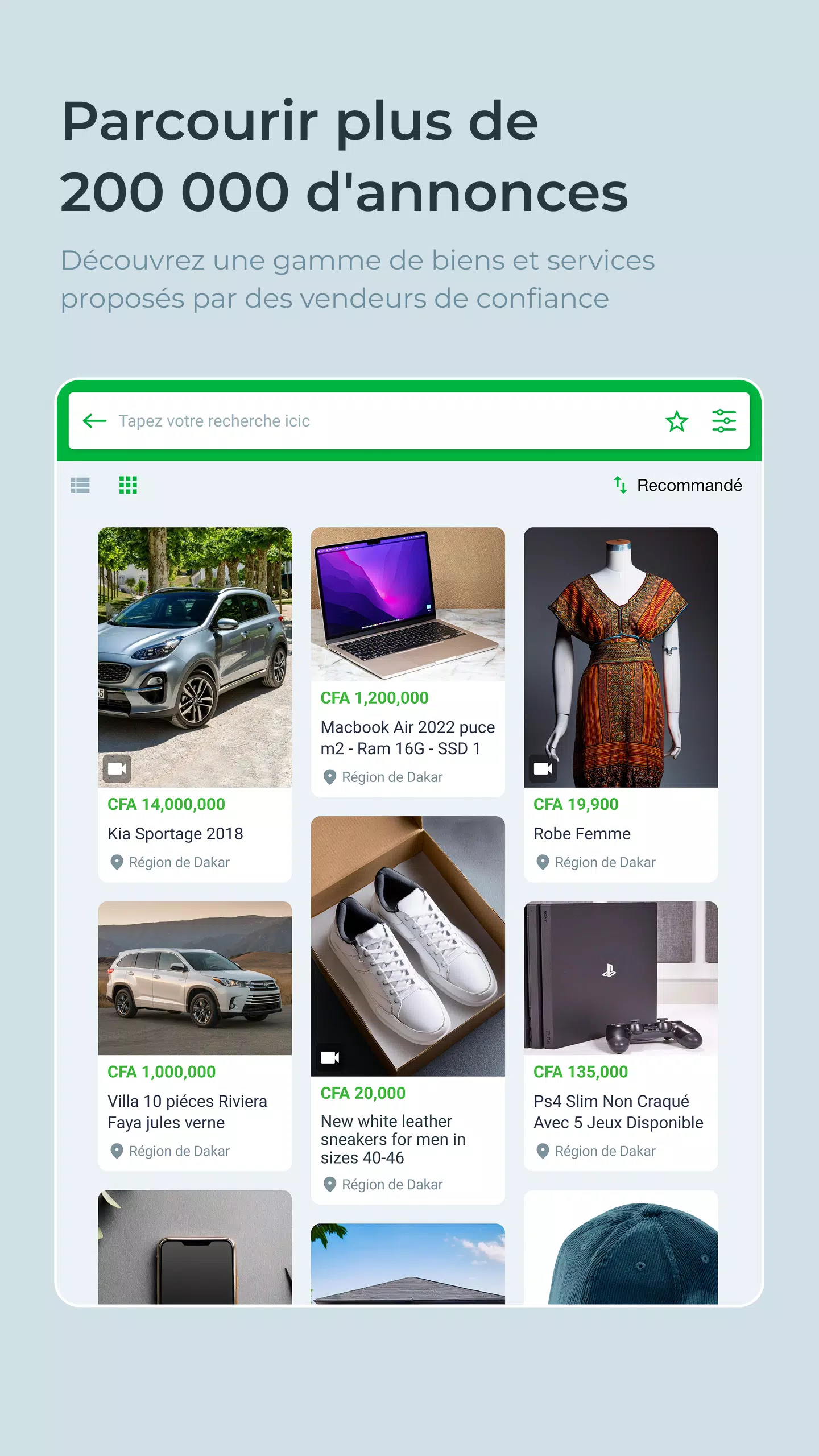Select the CFA 1,200,000 price
Screen dimensions: 819x1456
(374, 698)
